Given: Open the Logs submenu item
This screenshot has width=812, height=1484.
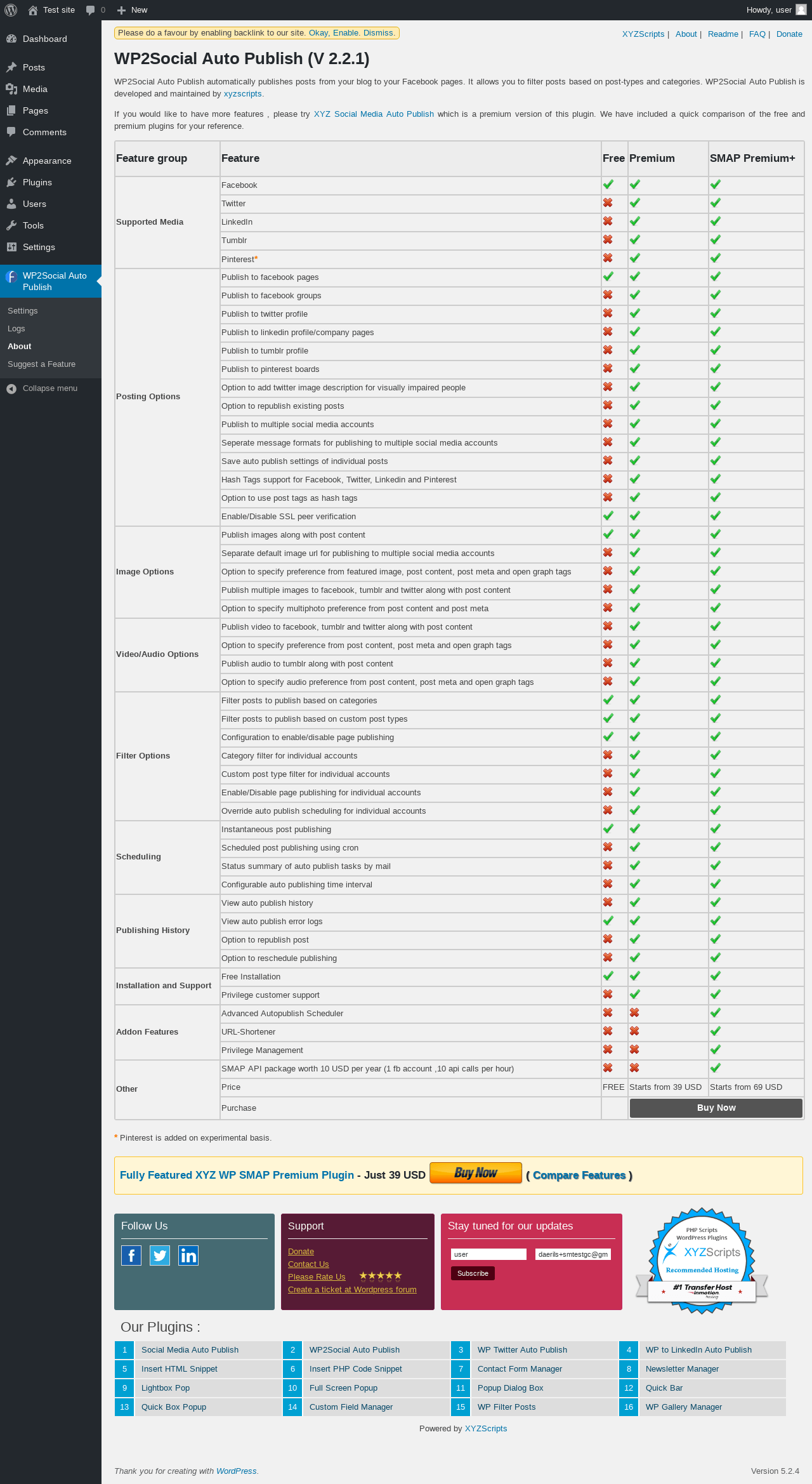Looking at the screenshot, I should pos(16,329).
